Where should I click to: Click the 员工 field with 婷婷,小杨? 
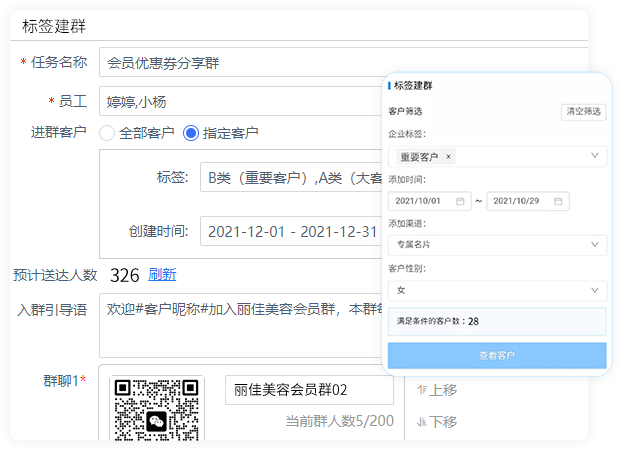(240, 101)
